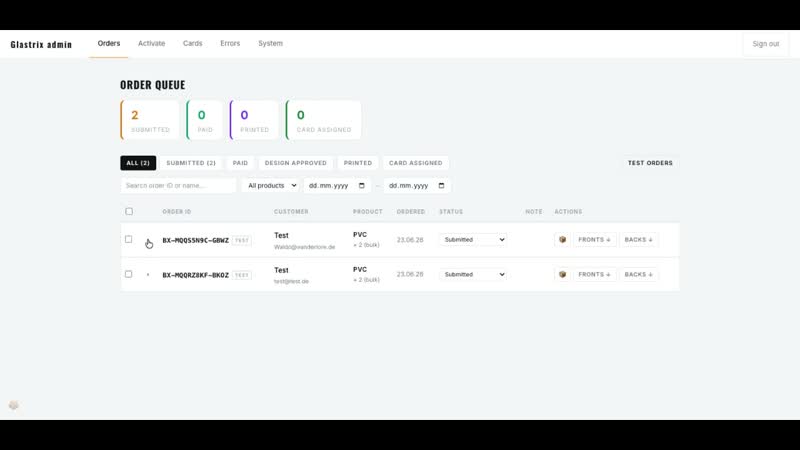Click order ID text BX-MQQRZ8KF-BKOZ

point(195,275)
